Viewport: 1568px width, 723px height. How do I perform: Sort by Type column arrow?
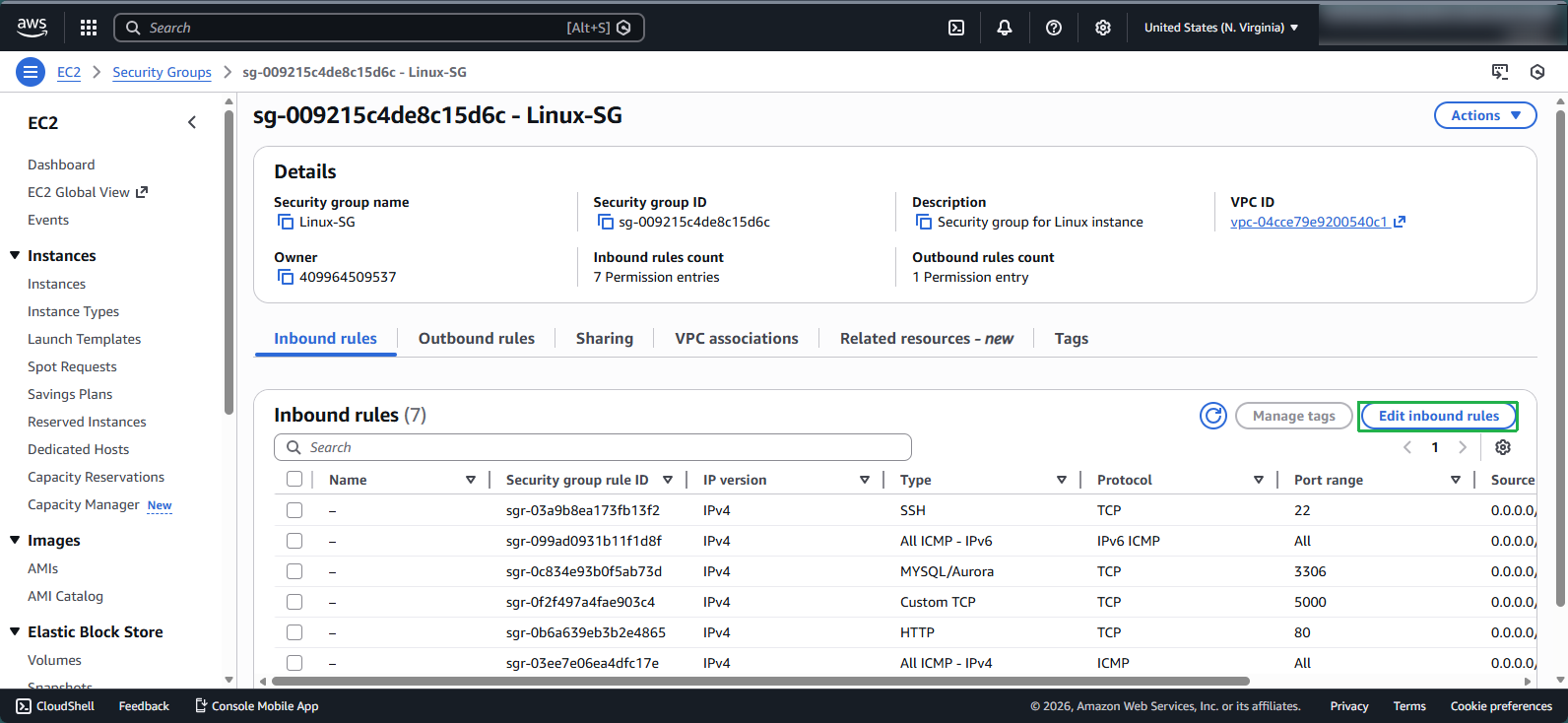tap(1062, 480)
